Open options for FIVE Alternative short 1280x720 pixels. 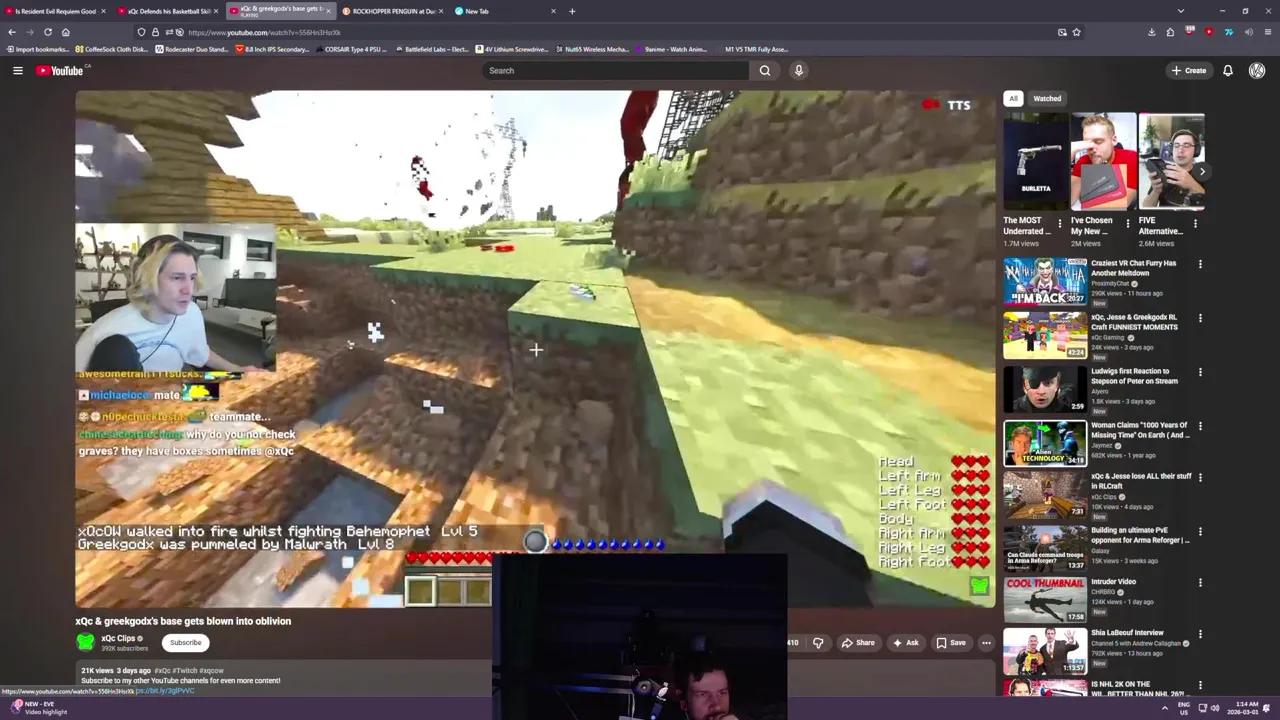[x=1195, y=224]
